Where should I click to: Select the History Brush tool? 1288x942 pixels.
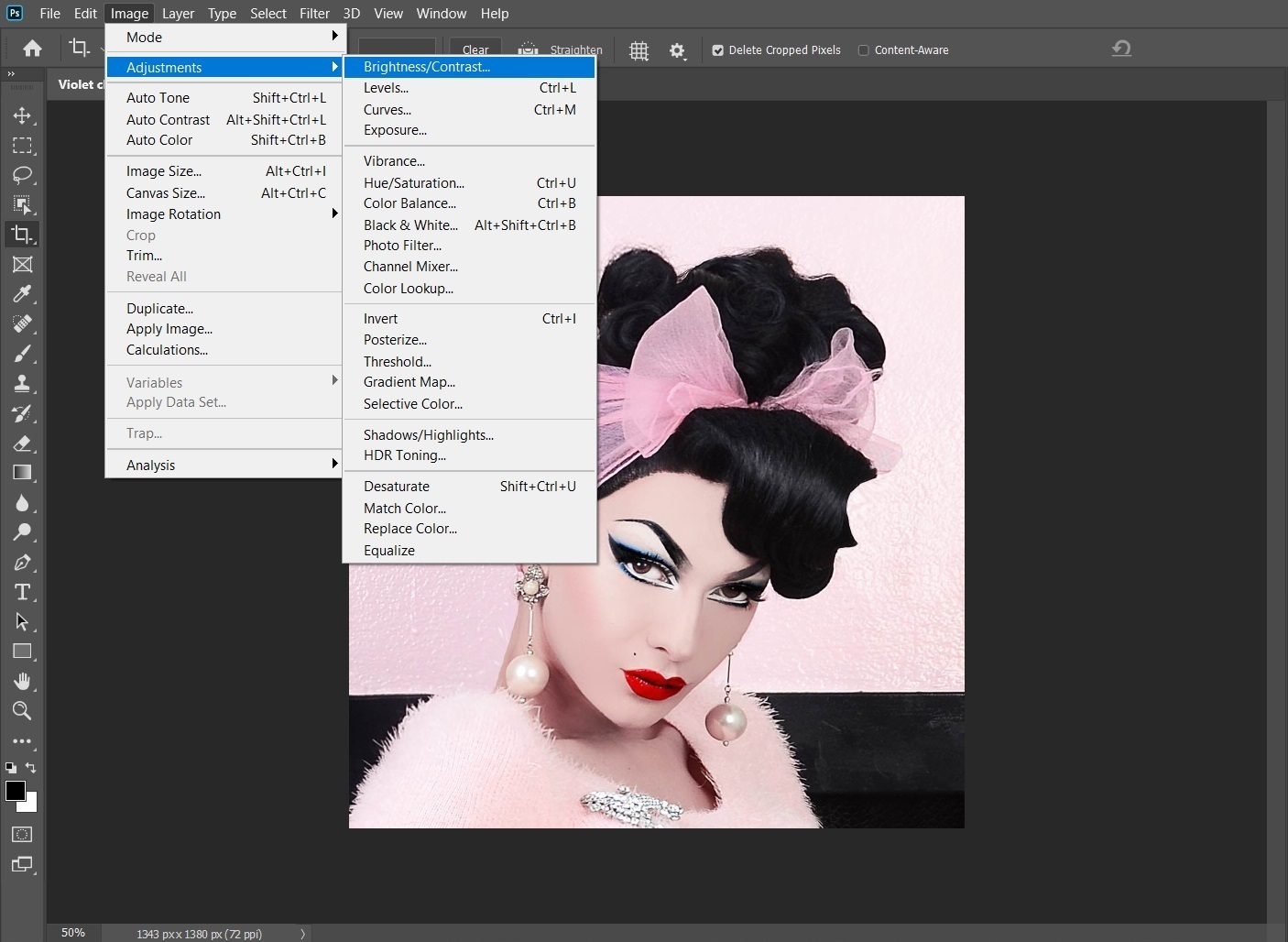[x=22, y=413]
